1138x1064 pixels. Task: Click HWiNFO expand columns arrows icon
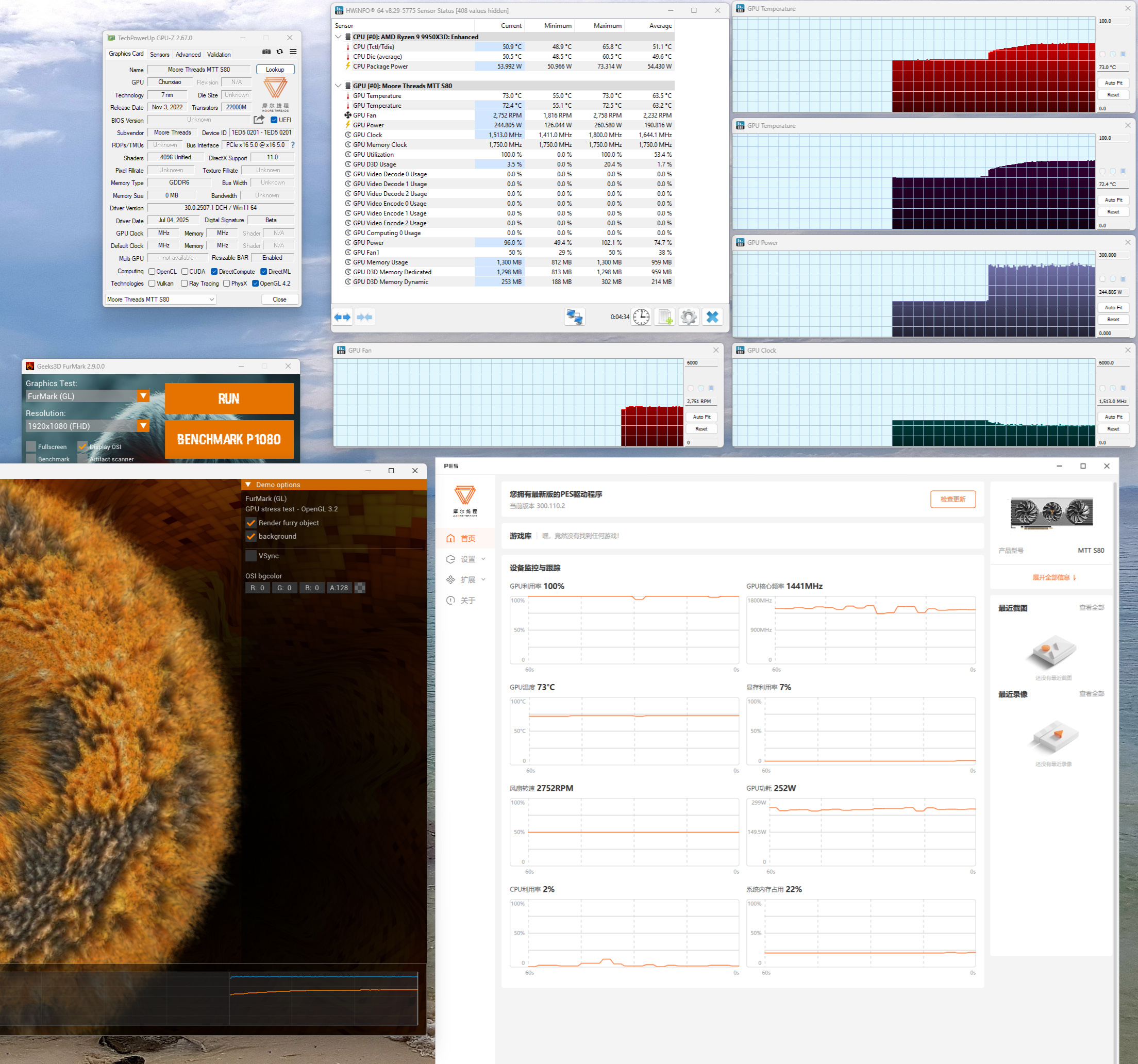coord(342,317)
